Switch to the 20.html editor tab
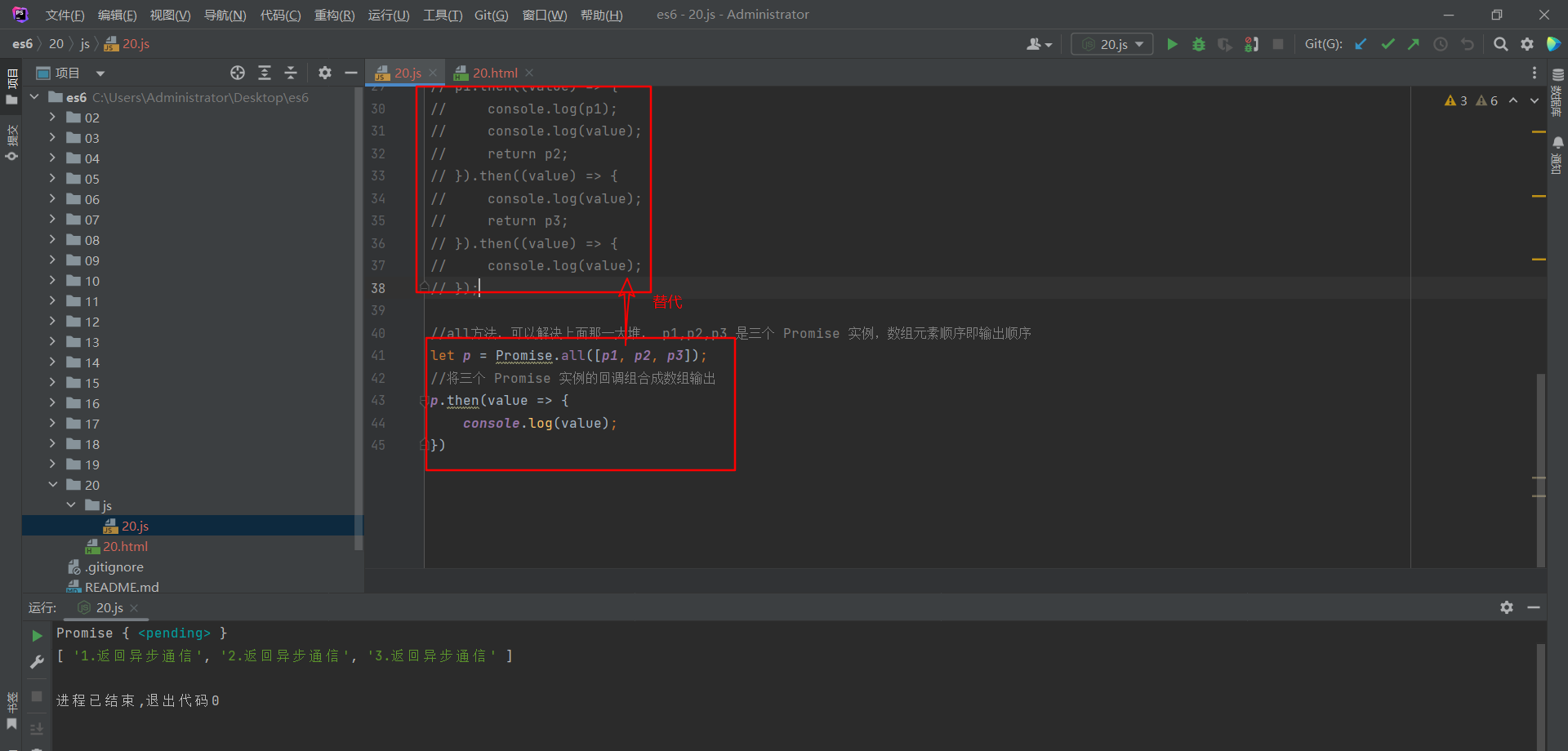 tap(495, 73)
